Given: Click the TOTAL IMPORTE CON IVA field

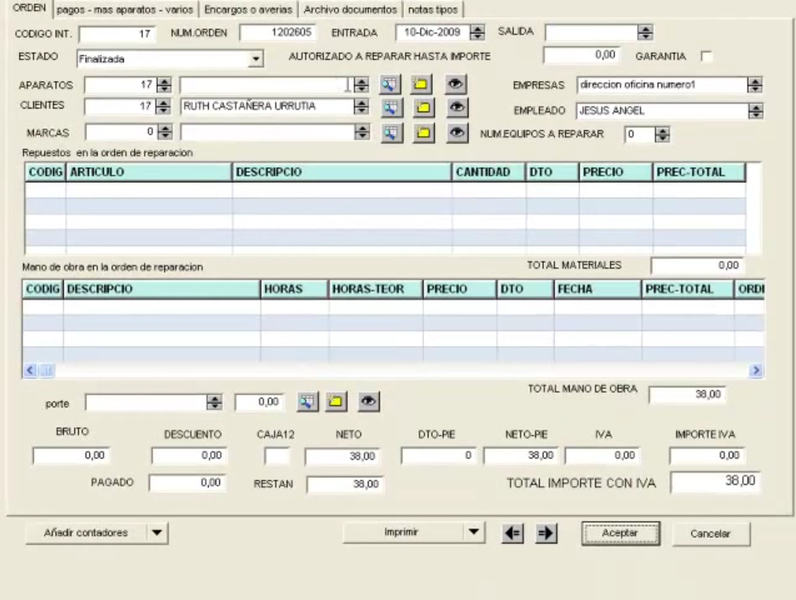Looking at the screenshot, I should pos(716,481).
